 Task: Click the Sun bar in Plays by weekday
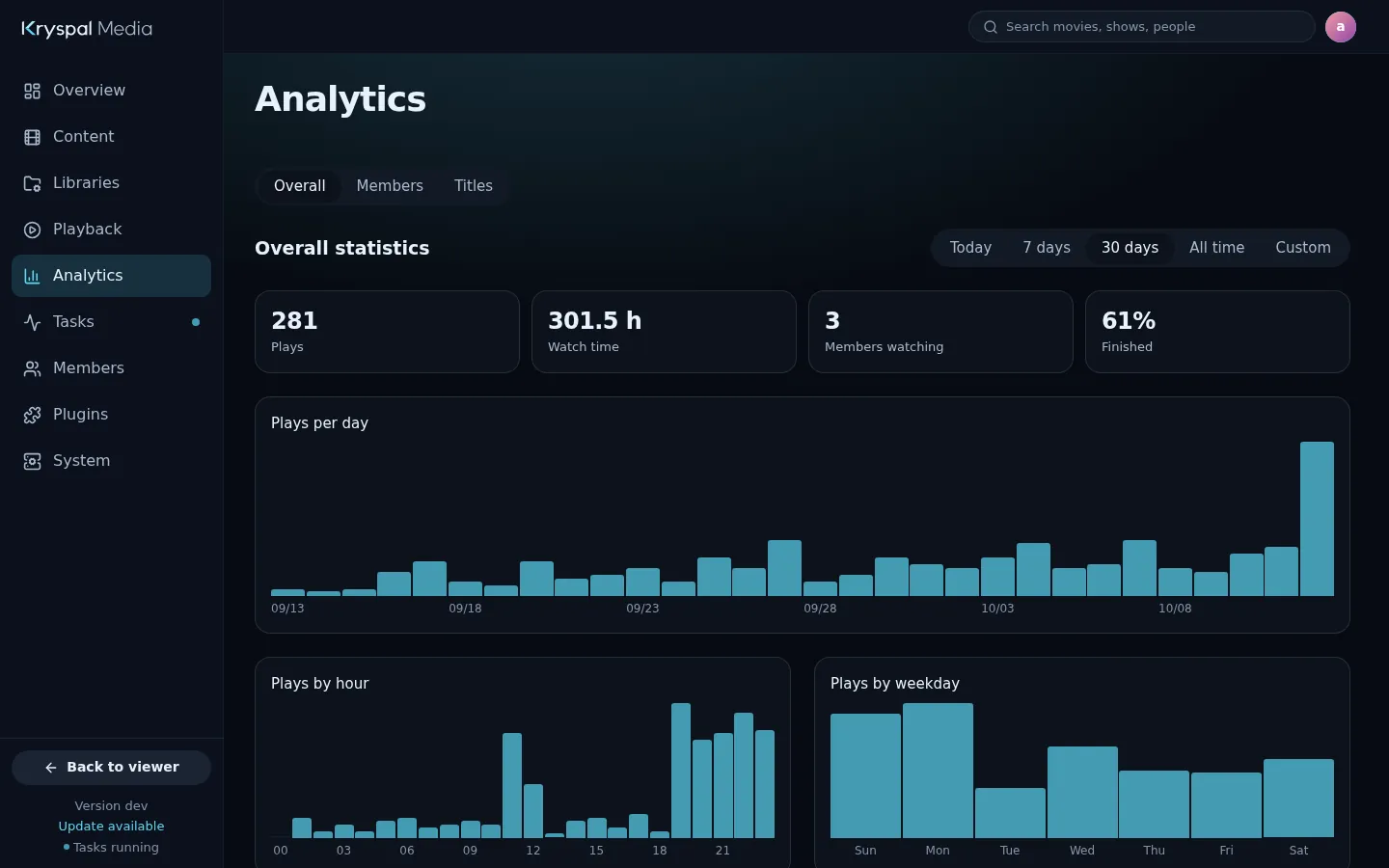865,775
